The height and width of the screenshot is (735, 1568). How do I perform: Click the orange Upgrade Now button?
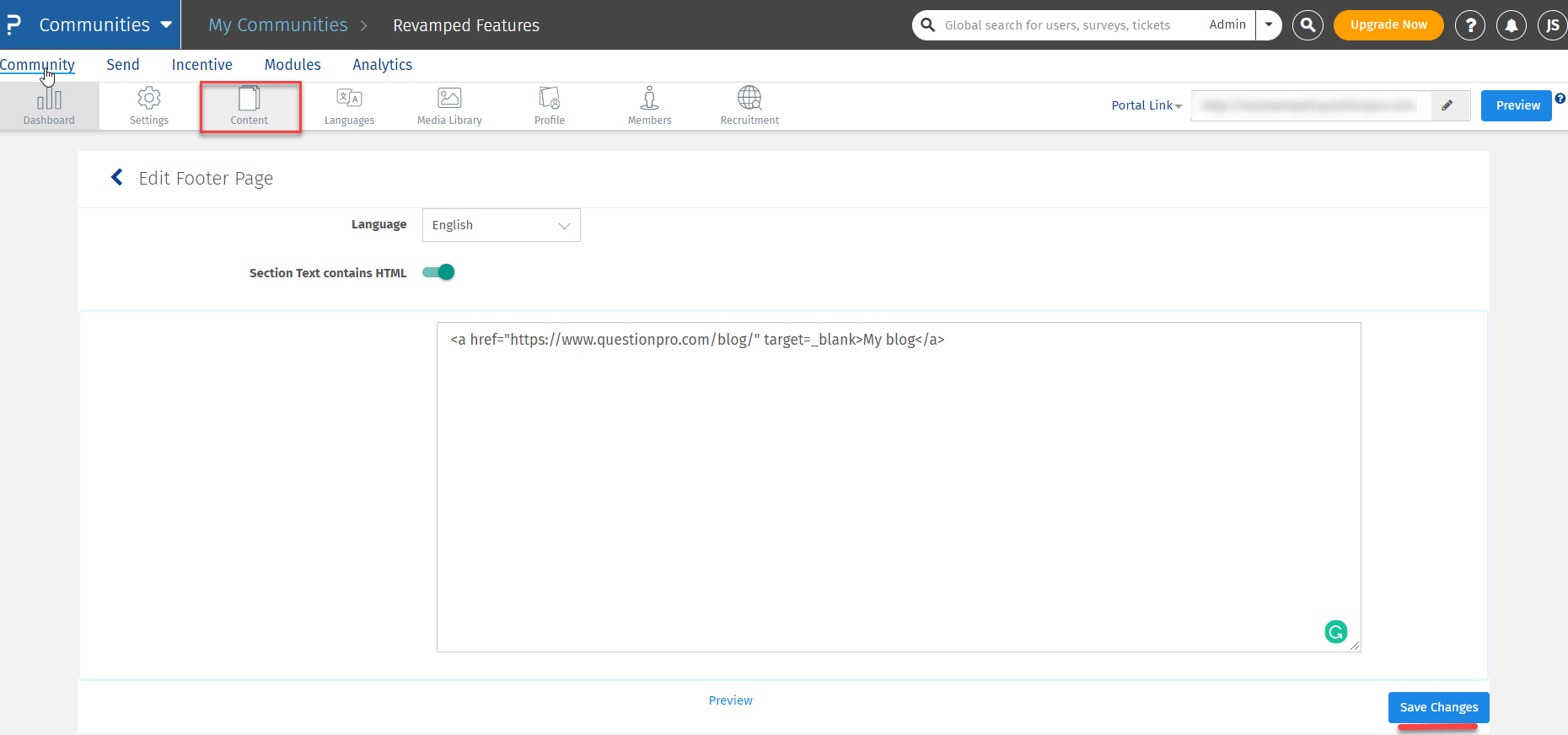coord(1388,24)
